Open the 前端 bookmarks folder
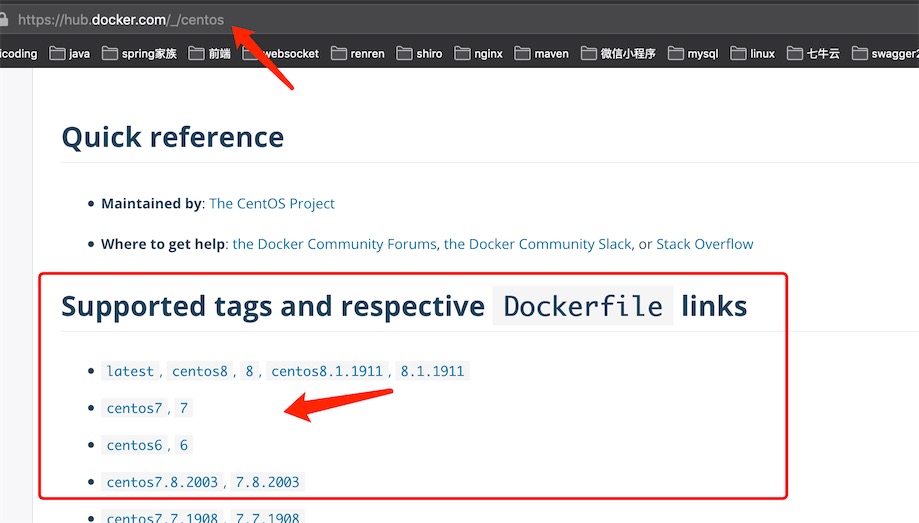The width and height of the screenshot is (919, 523). coord(209,53)
